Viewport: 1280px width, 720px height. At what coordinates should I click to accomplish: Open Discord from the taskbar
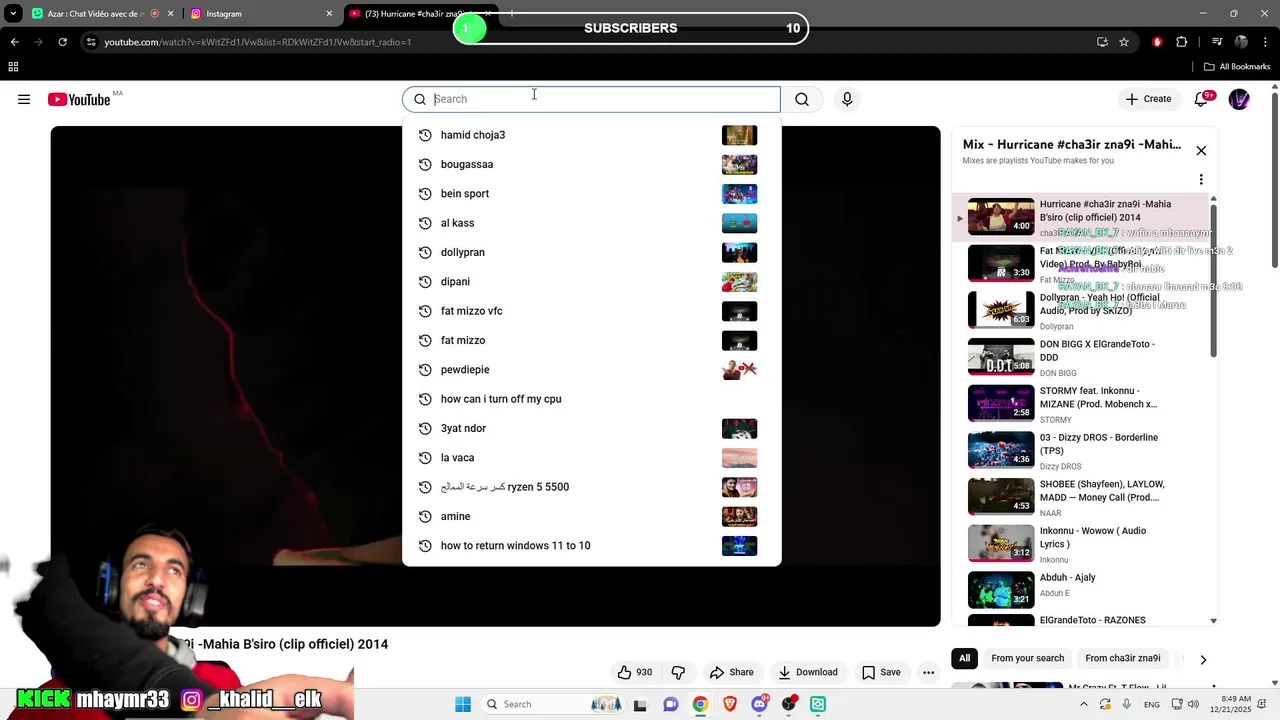click(x=760, y=704)
